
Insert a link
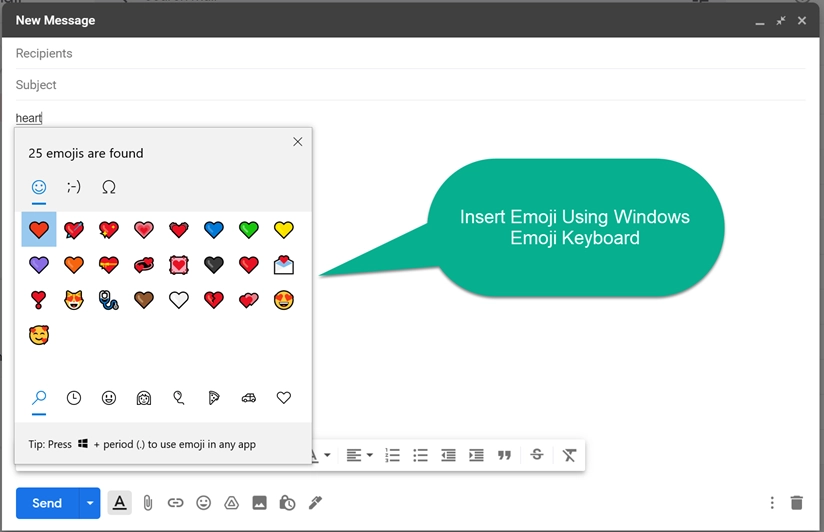pyautogui.click(x=176, y=503)
